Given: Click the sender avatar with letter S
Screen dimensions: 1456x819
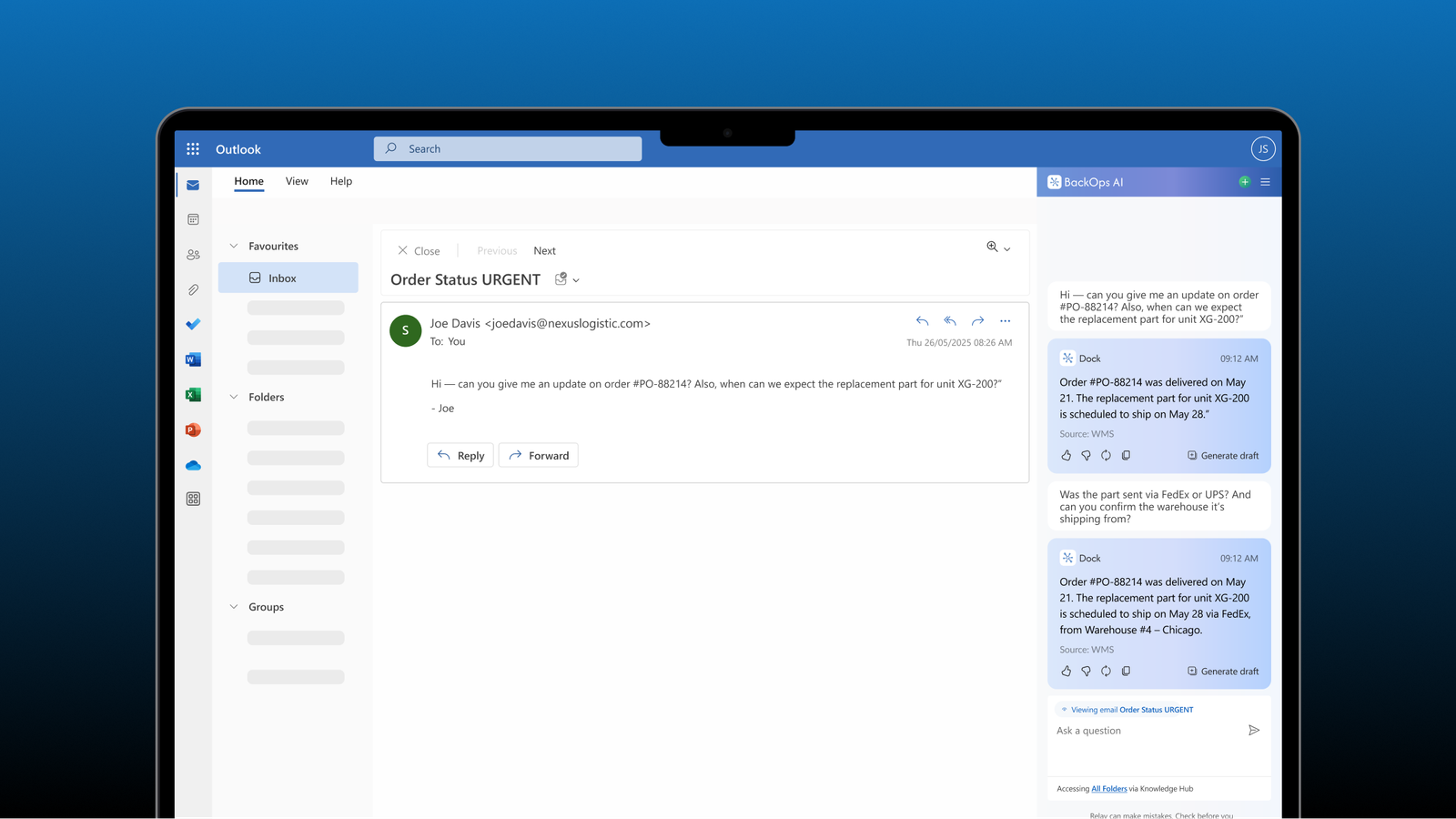Looking at the screenshot, I should pos(405,330).
